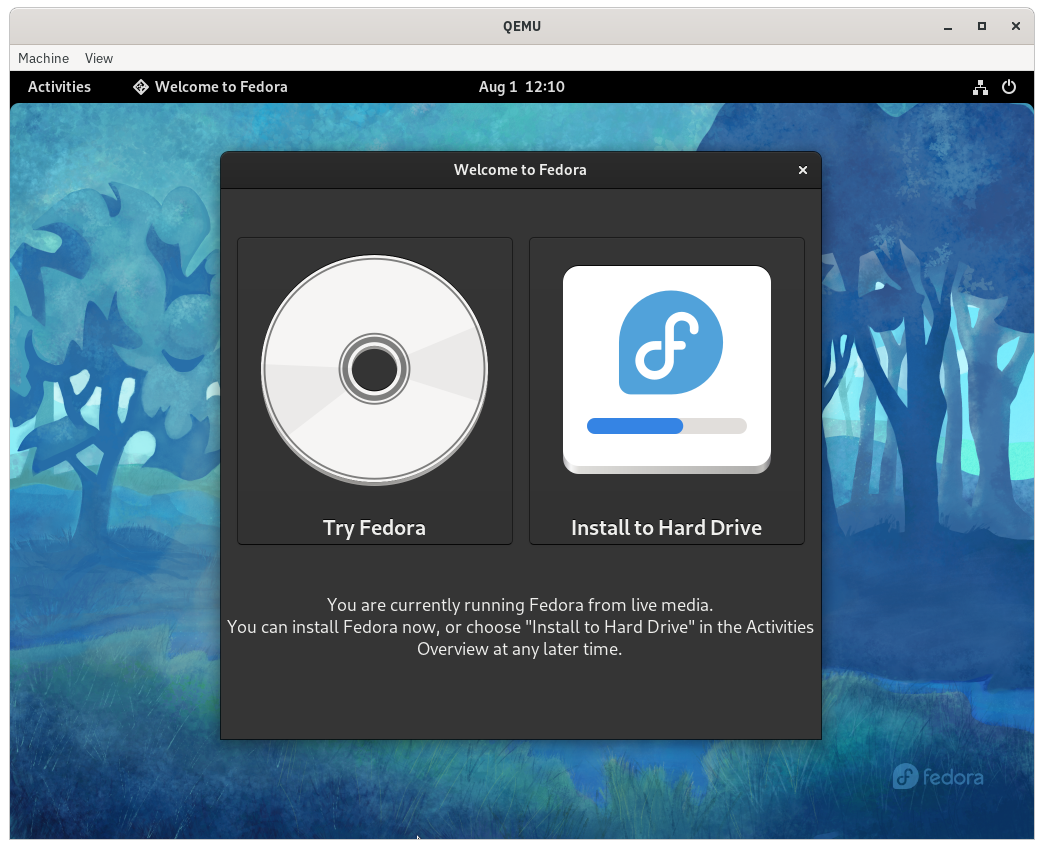This screenshot has width=1044, height=849.
Task: Click the Welcome to Fedora dialog title bar
Action: (520, 170)
